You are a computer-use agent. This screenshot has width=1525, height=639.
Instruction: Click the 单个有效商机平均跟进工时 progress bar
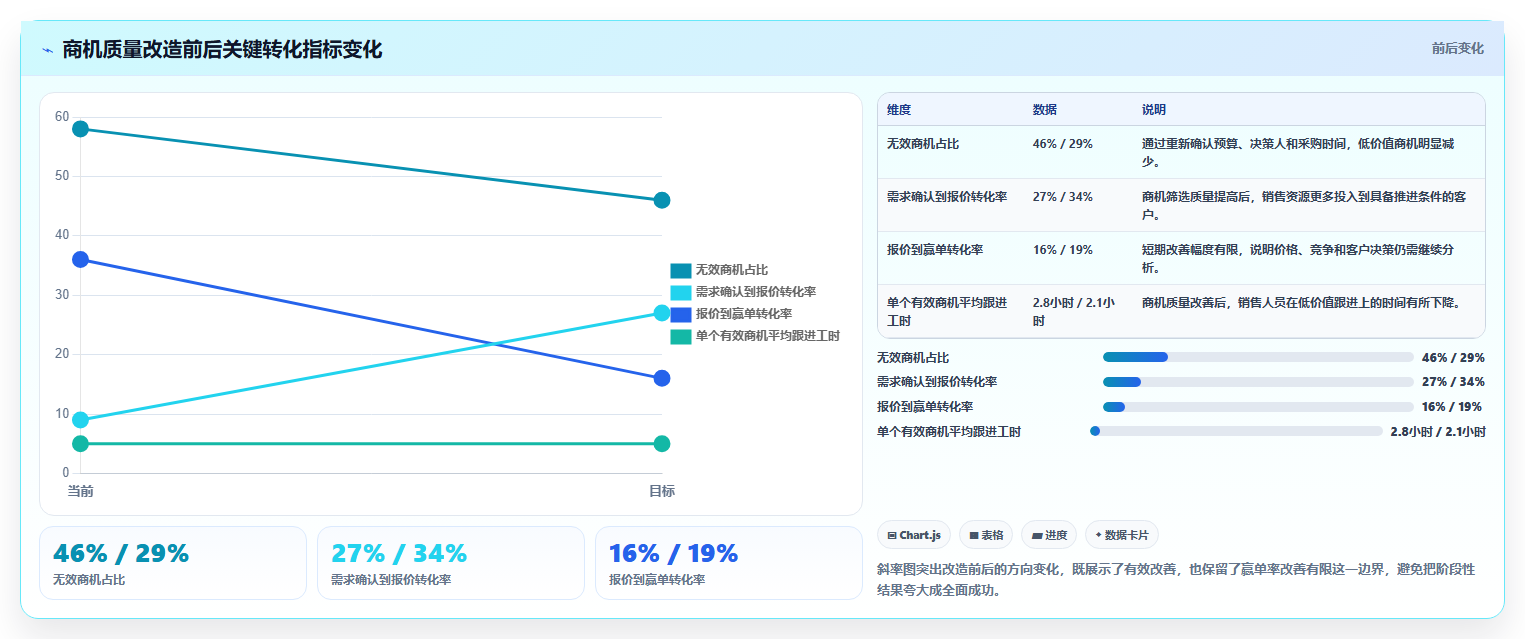tap(1236, 431)
